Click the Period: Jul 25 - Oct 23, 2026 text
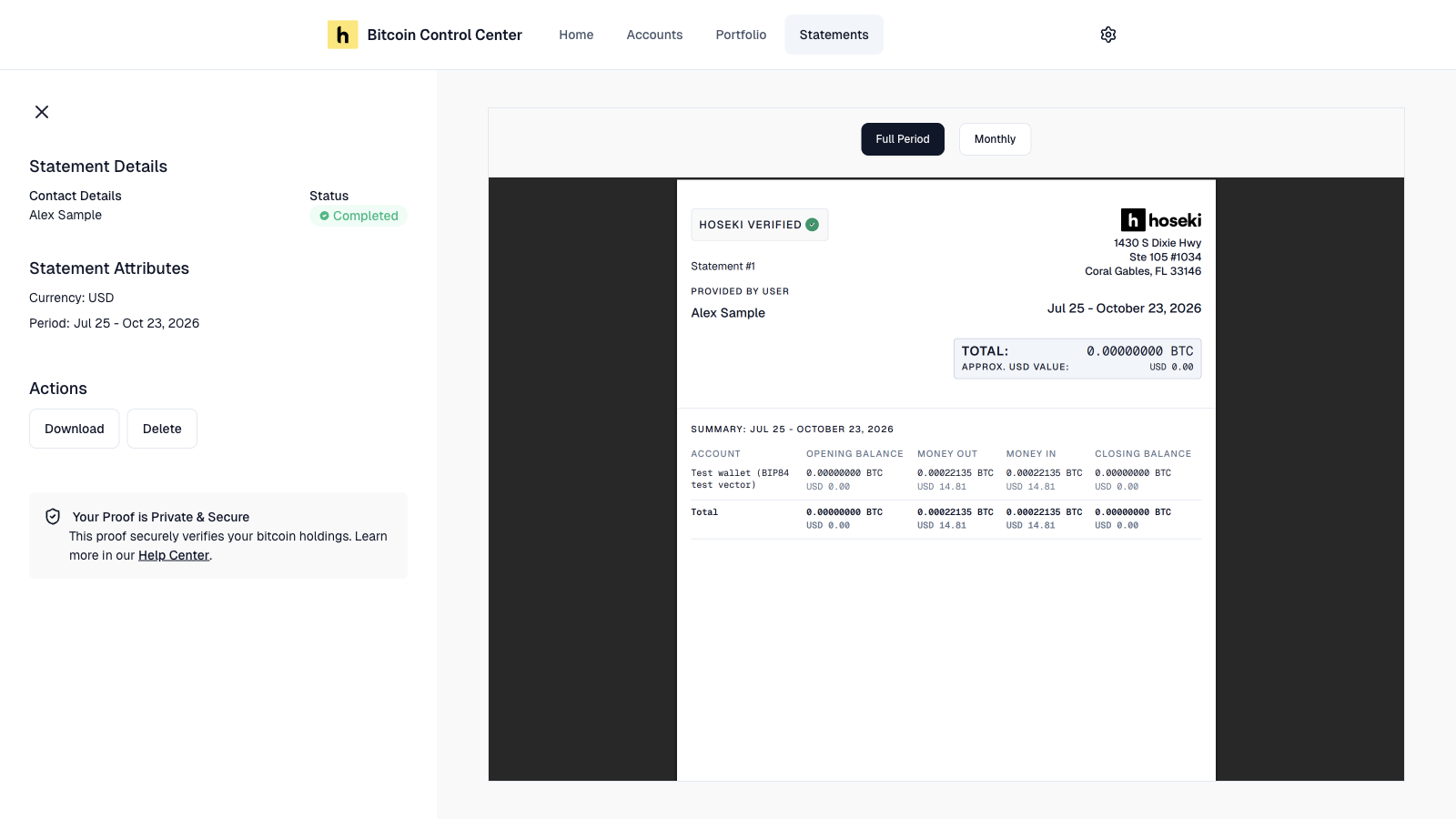Screen dimensions: 1456x819 coord(114,323)
